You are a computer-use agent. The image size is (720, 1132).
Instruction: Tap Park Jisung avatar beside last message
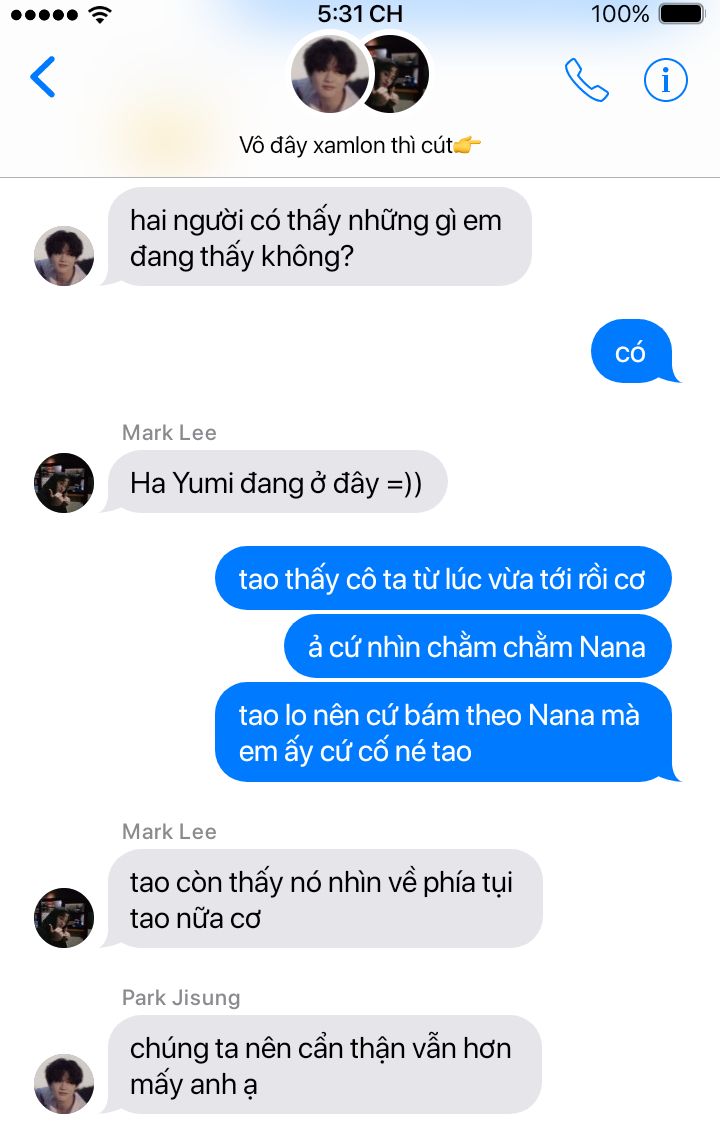(64, 1084)
